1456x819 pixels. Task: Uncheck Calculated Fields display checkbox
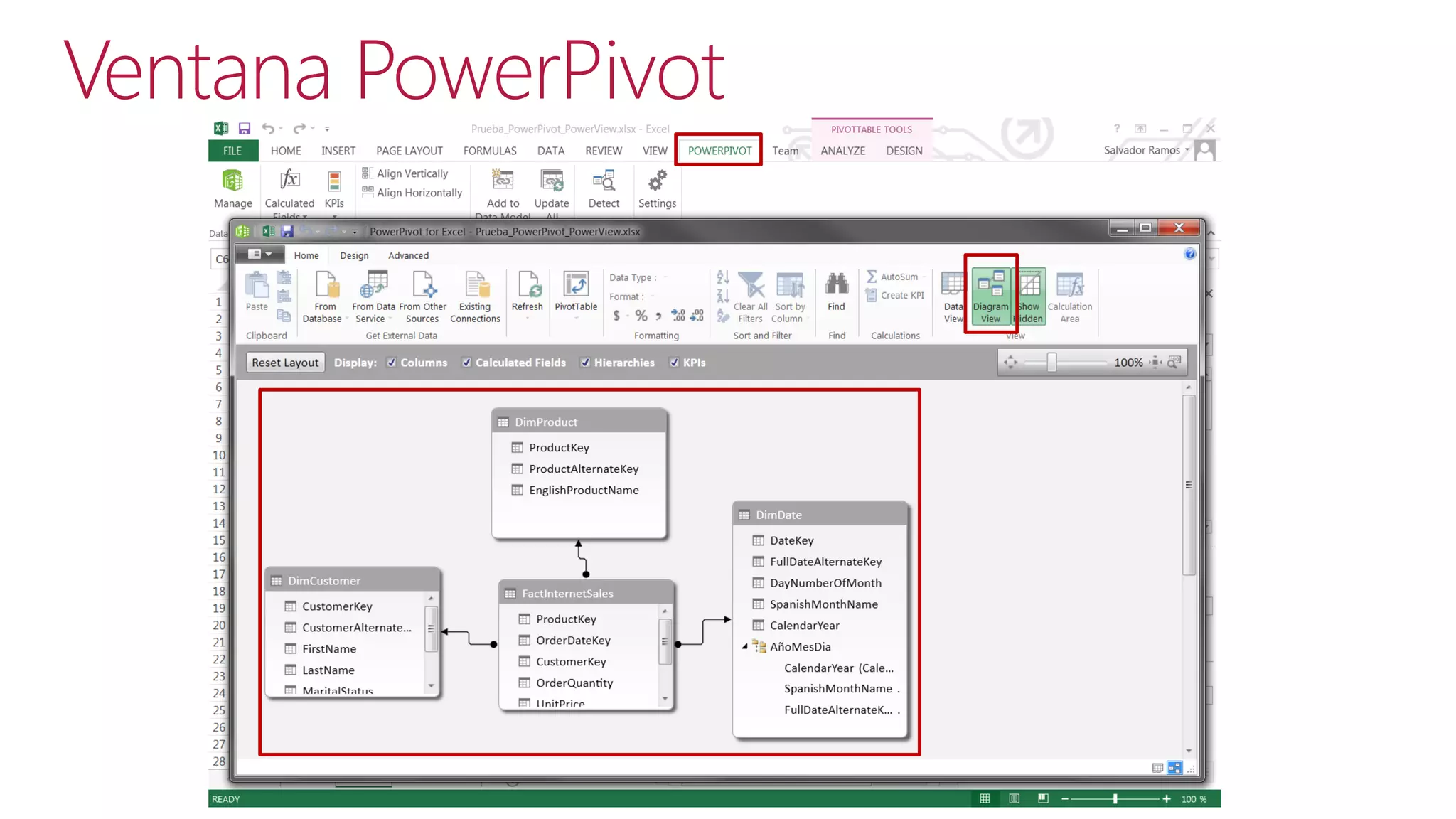coord(467,363)
